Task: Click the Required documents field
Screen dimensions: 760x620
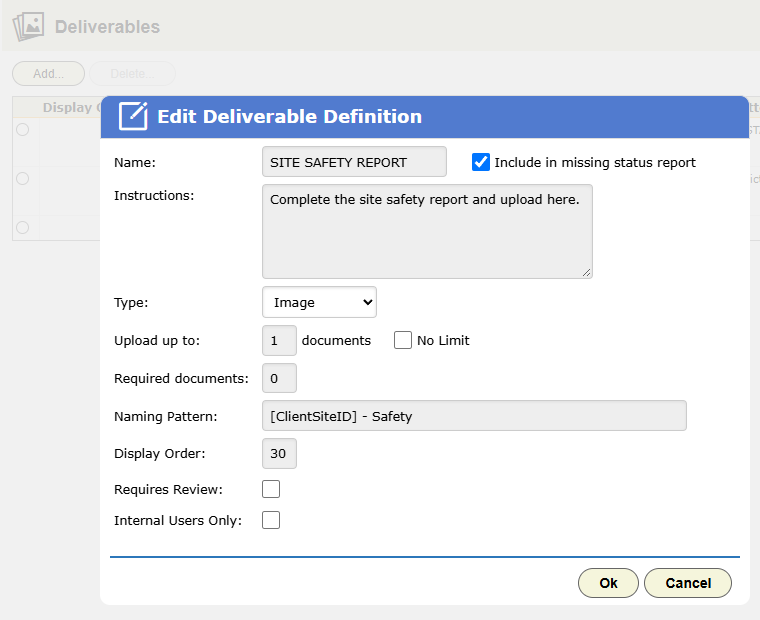Action: (279, 378)
